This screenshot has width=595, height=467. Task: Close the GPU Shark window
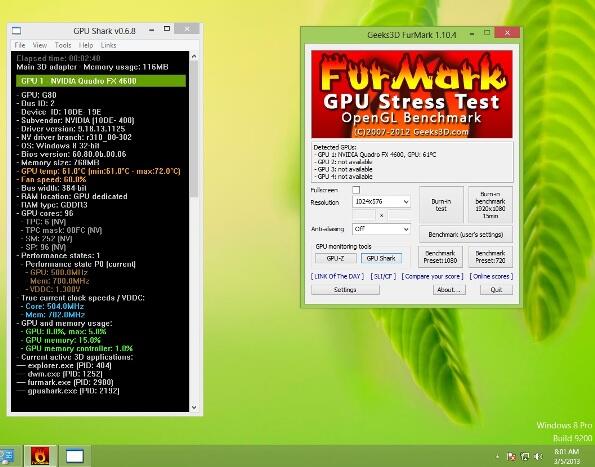tap(187, 29)
